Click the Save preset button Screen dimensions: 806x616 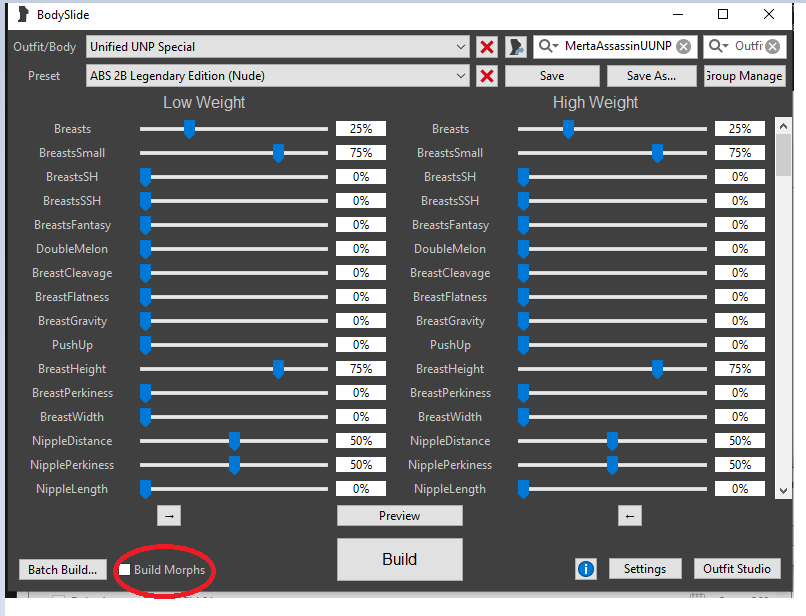[x=552, y=76]
